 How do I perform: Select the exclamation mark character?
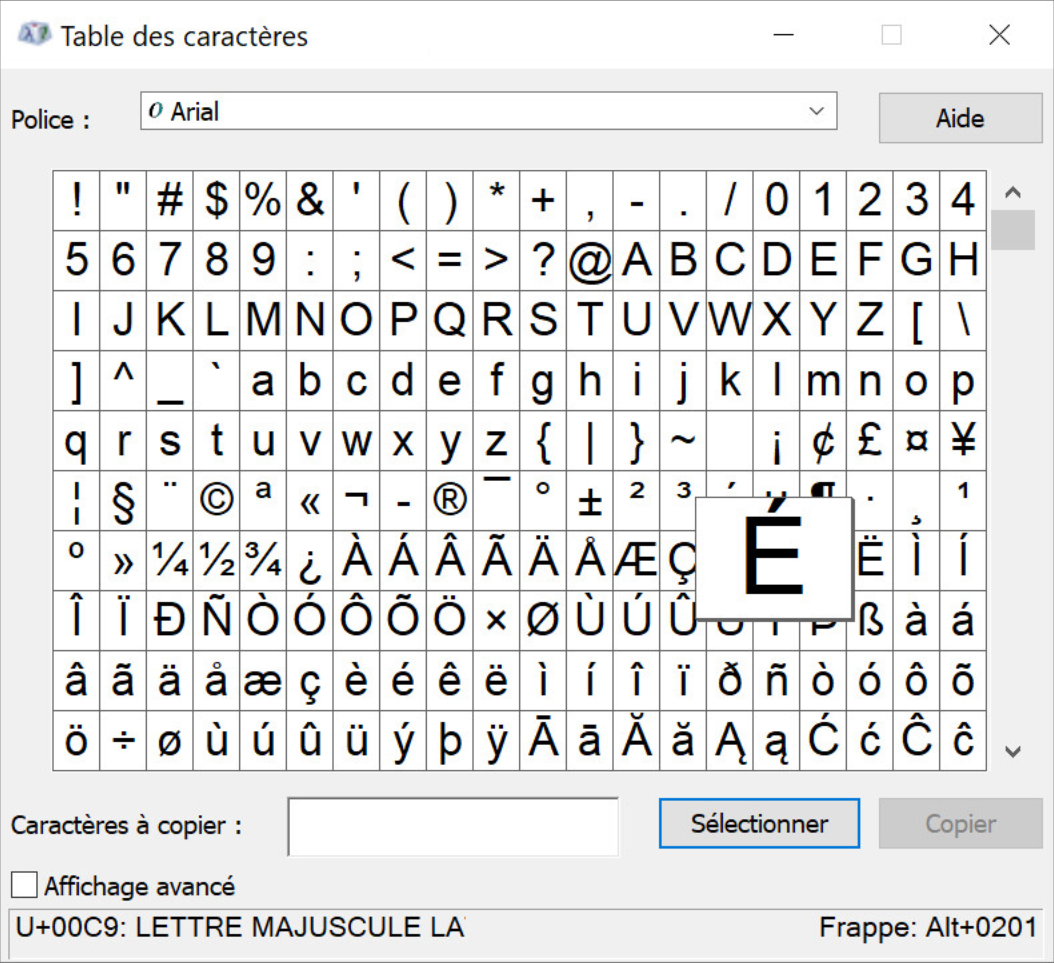tap(77, 200)
